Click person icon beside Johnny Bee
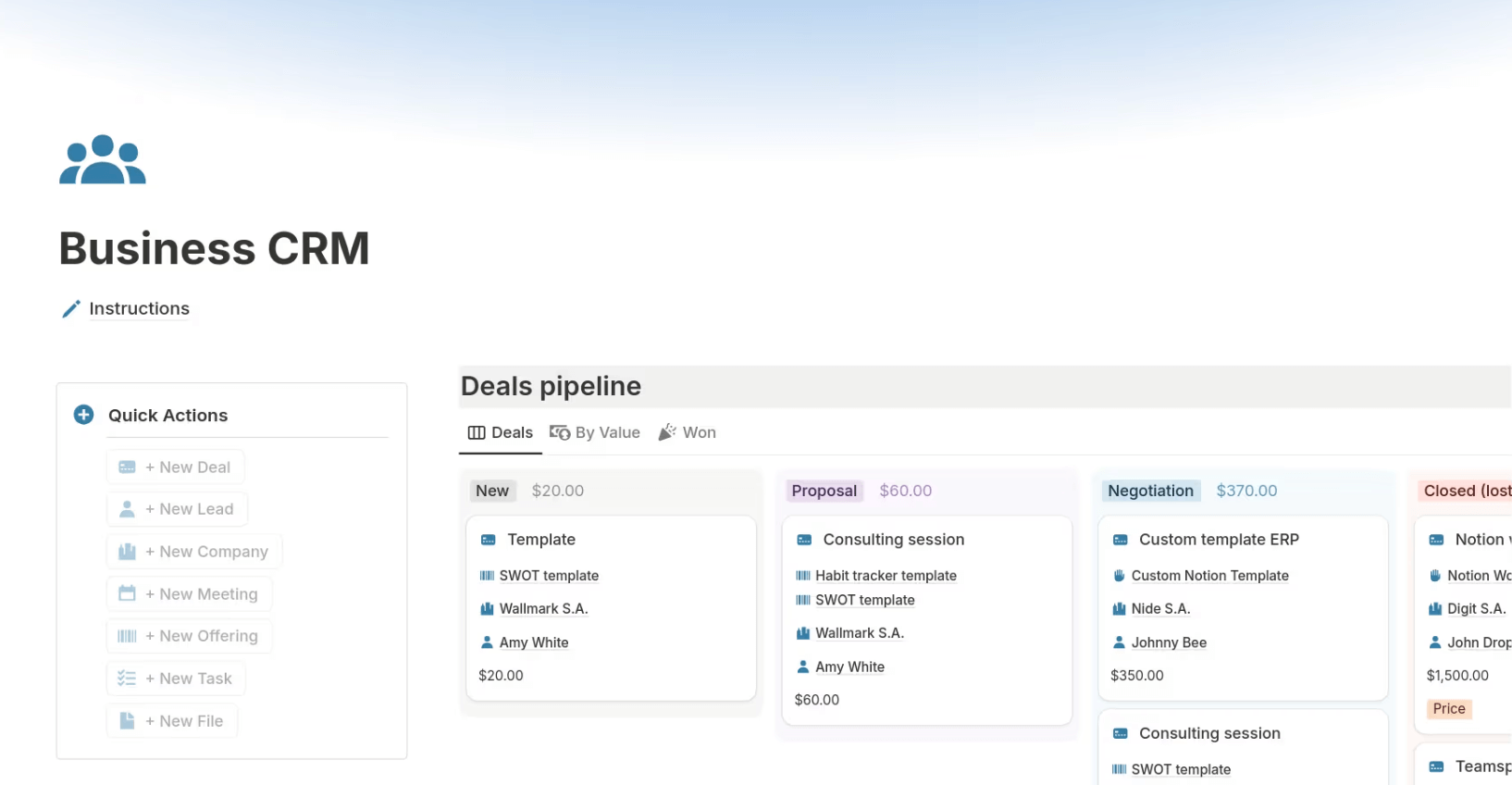Viewport: 1512px width, 785px height. click(x=1120, y=642)
